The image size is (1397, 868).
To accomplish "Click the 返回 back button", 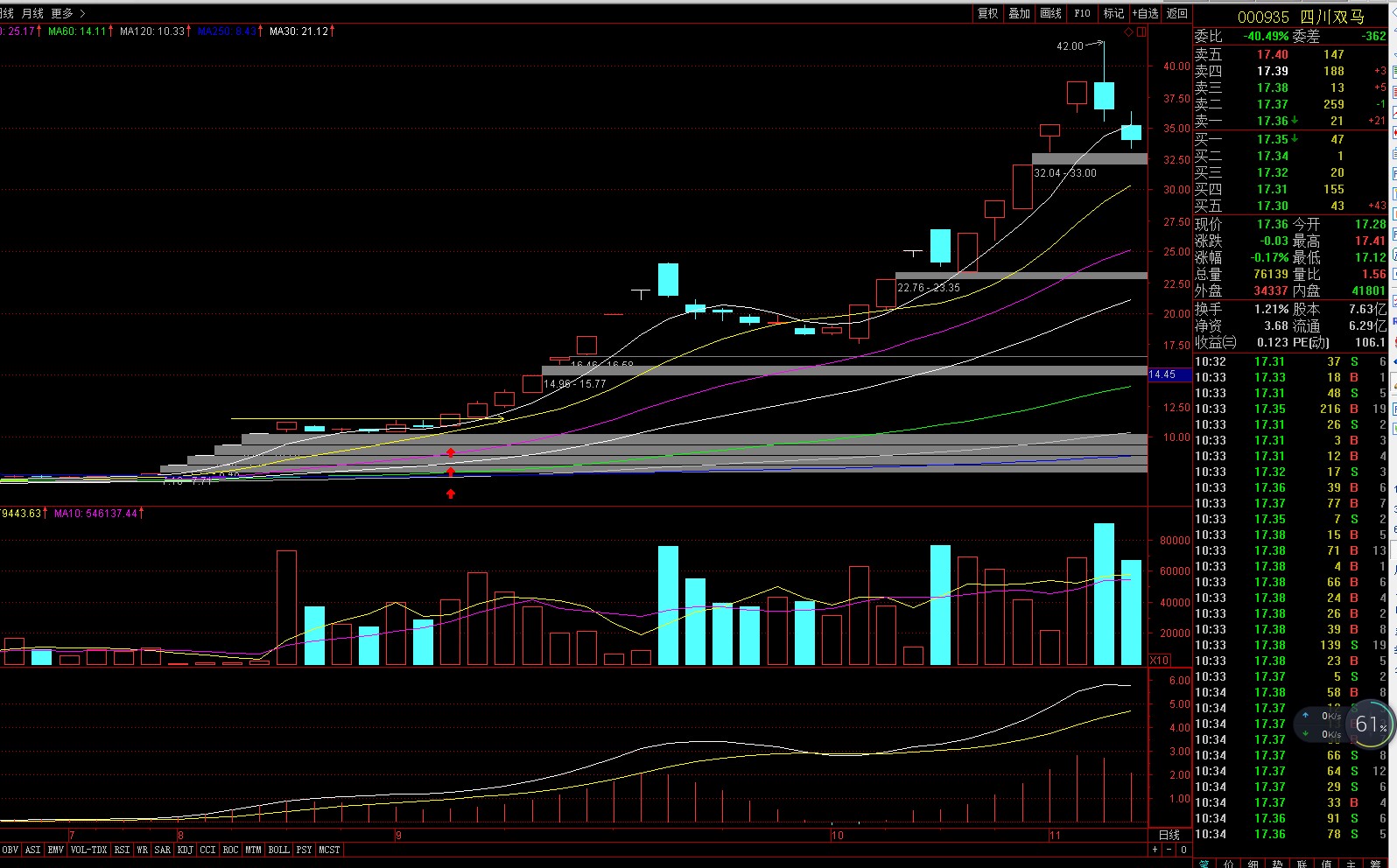I will point(1177,13).
